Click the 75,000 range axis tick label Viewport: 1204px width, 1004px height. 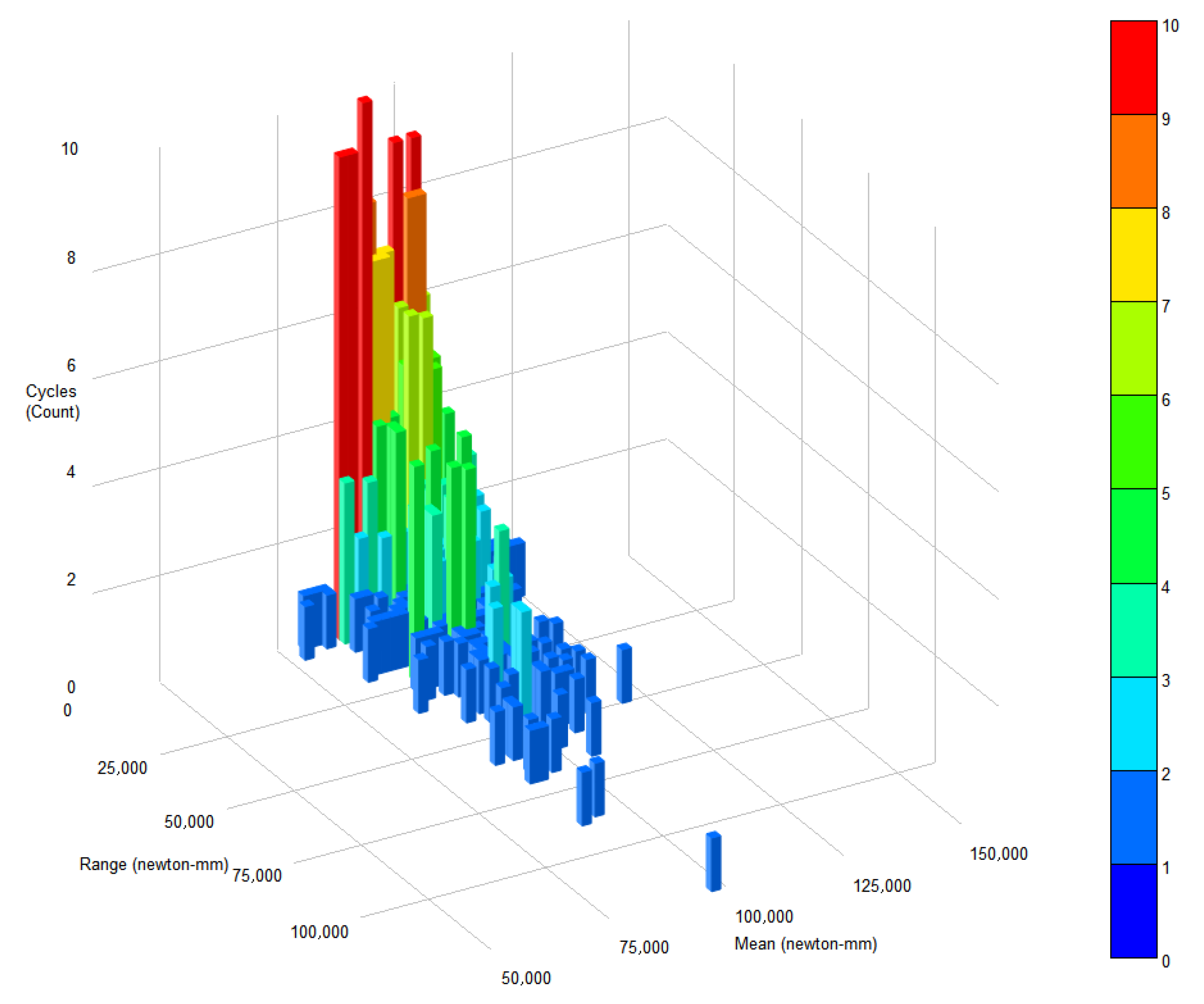point(257,876)
